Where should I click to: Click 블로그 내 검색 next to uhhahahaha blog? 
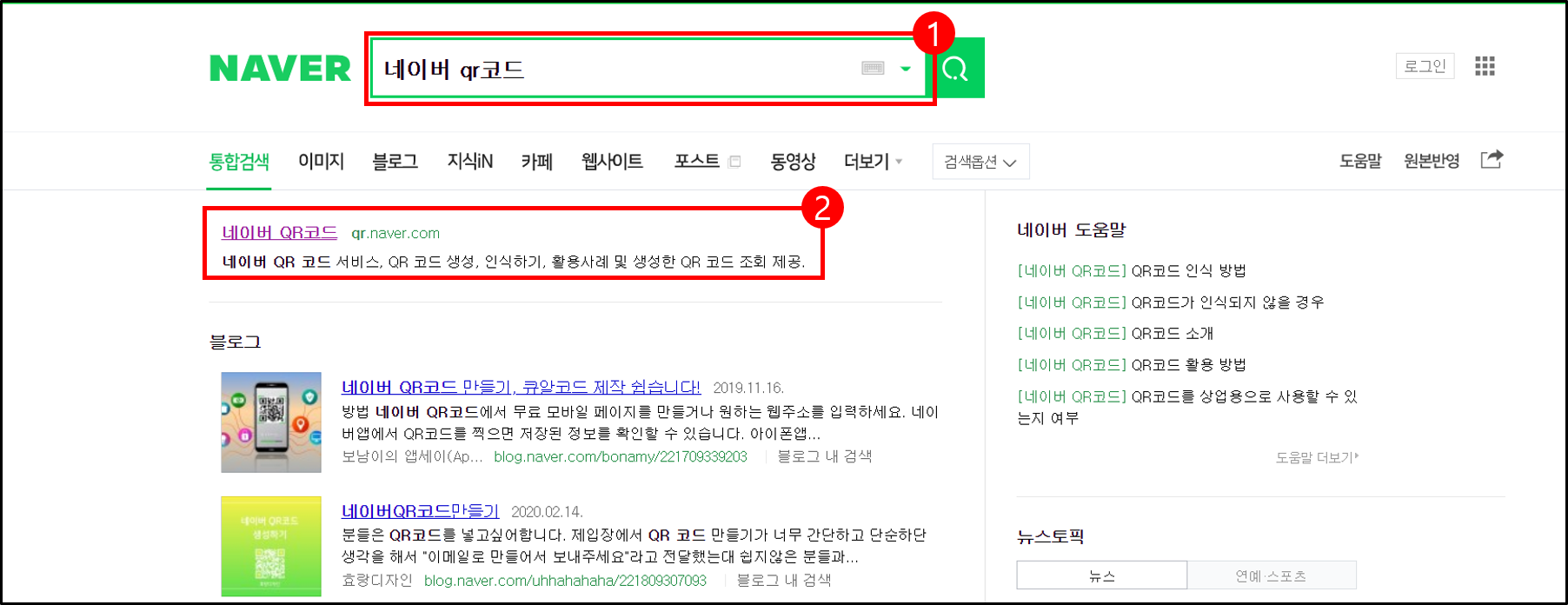tap(784, 580)
